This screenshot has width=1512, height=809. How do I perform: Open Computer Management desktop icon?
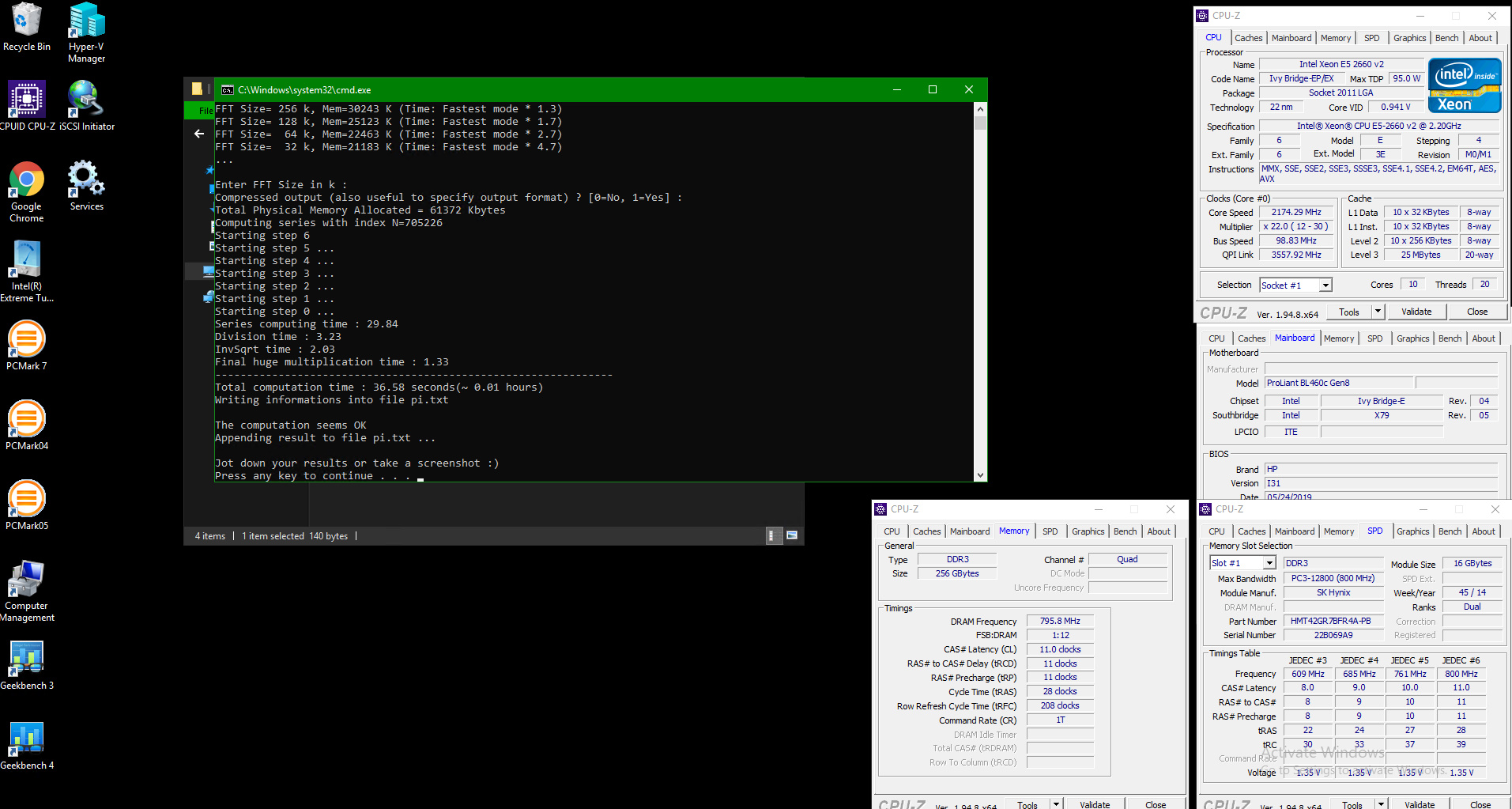(27, 592)
